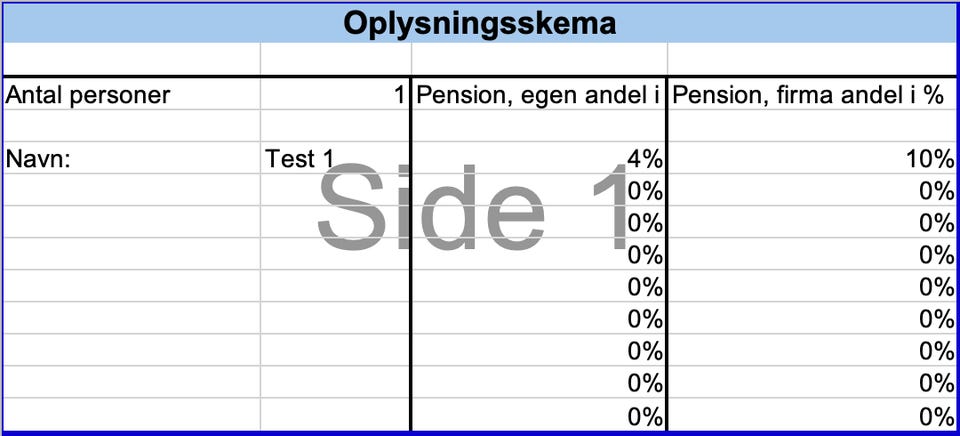
Task: Click the bottom 0% cell under egen andel
Action: click(x=538, y=416)
